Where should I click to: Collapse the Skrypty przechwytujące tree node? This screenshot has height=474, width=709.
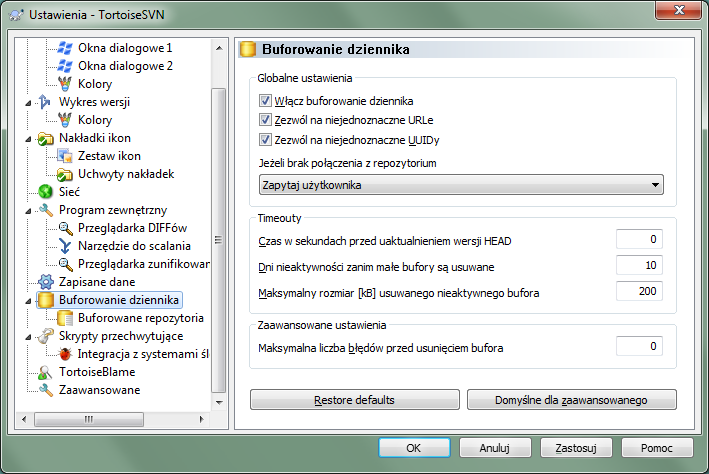28,337
